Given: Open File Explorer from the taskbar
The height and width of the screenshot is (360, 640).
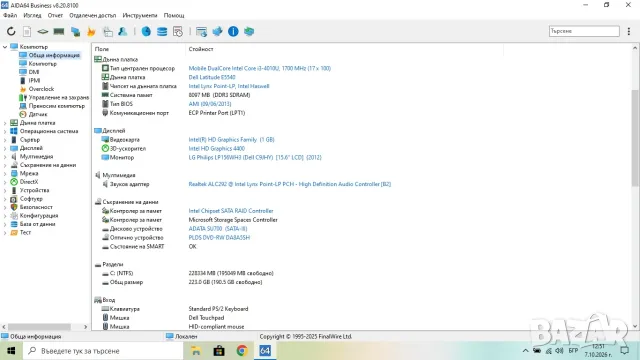Looking at the screenshot, I should (x=196, y=351).
